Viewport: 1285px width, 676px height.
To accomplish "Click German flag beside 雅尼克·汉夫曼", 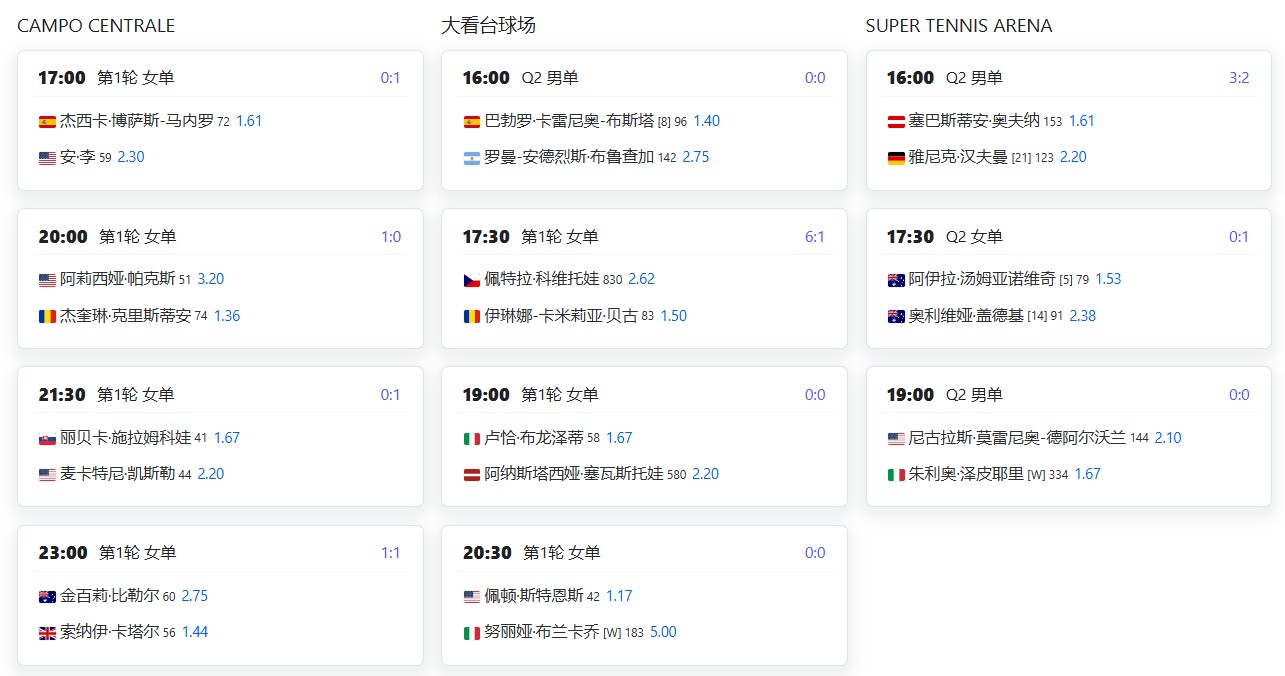I will pyautogui.click(x=896, y=158).
